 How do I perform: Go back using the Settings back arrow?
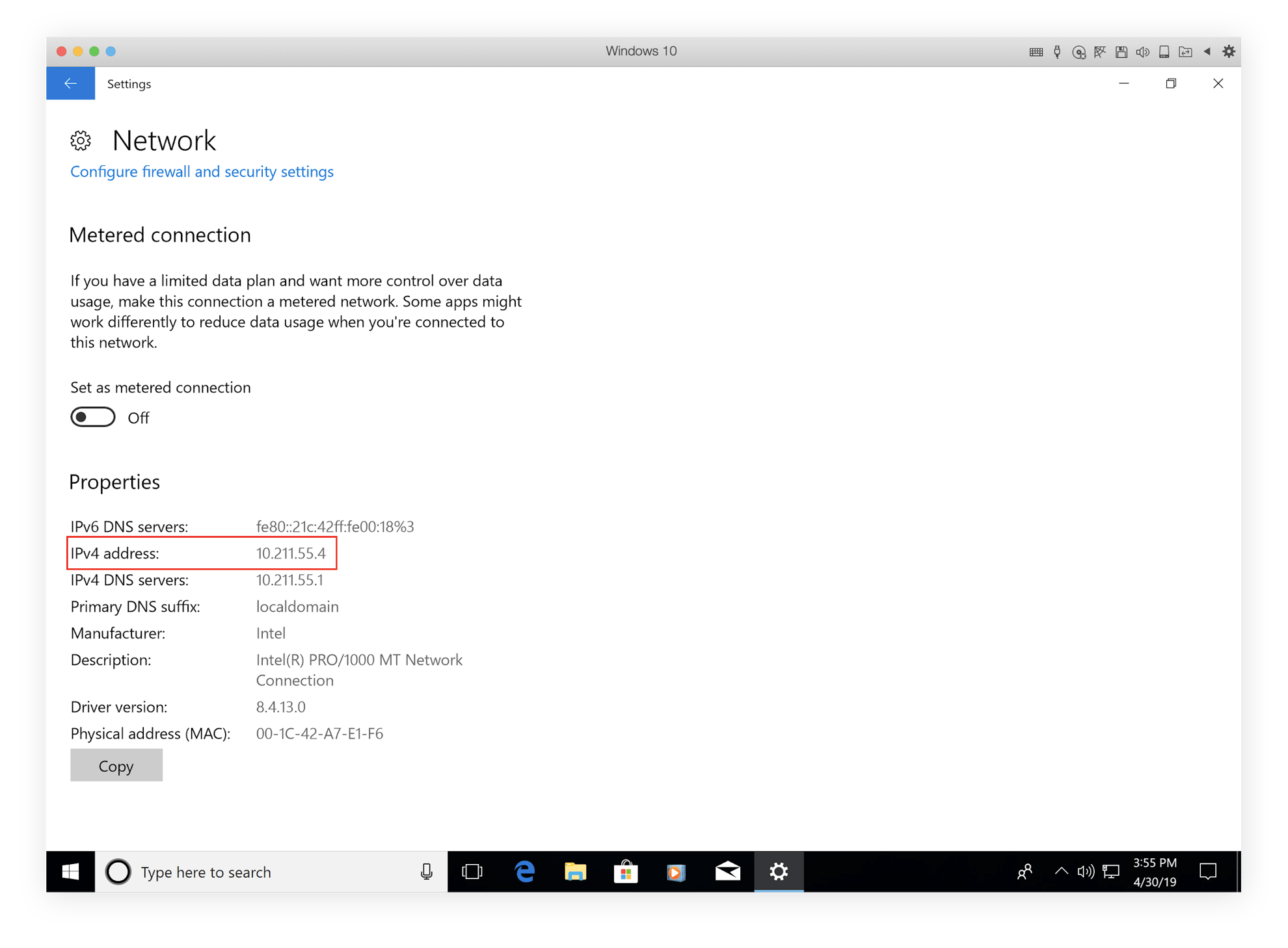pos(70,83)
